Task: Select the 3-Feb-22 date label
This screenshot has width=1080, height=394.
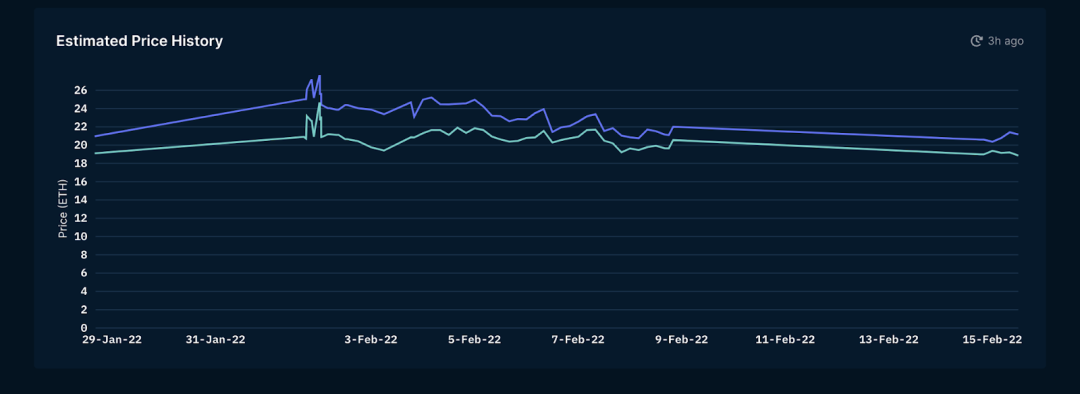Action: tap(372, 340)
